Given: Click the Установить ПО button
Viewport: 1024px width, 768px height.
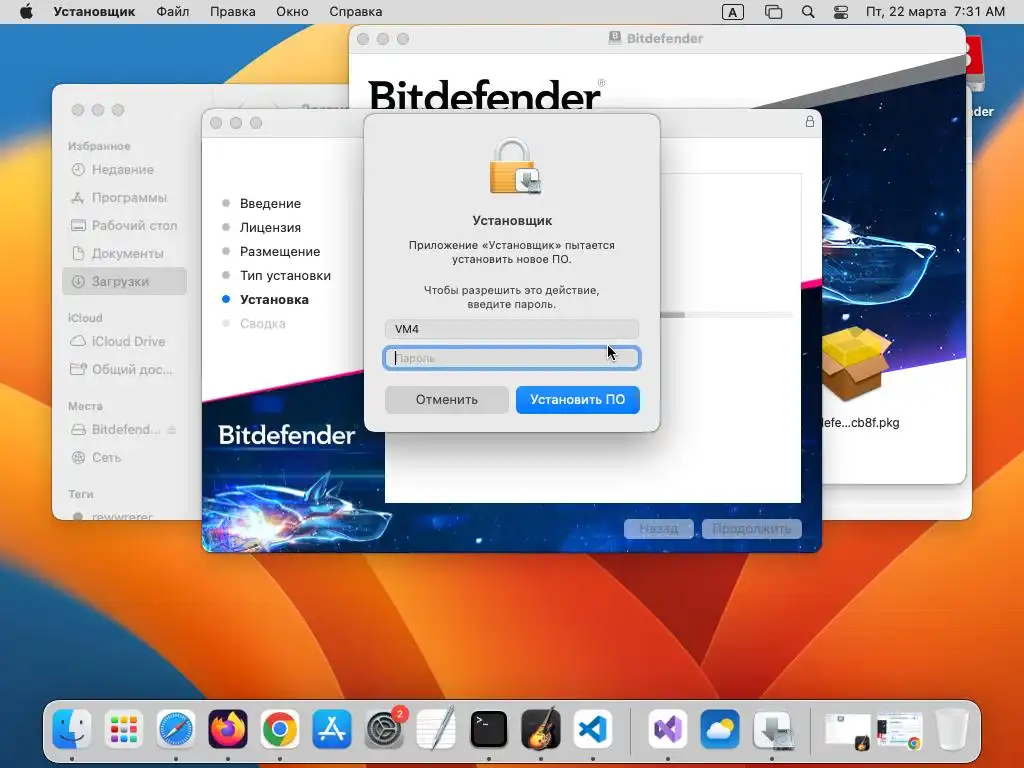Looking at the screenshot, I should [x=577, y=400].
